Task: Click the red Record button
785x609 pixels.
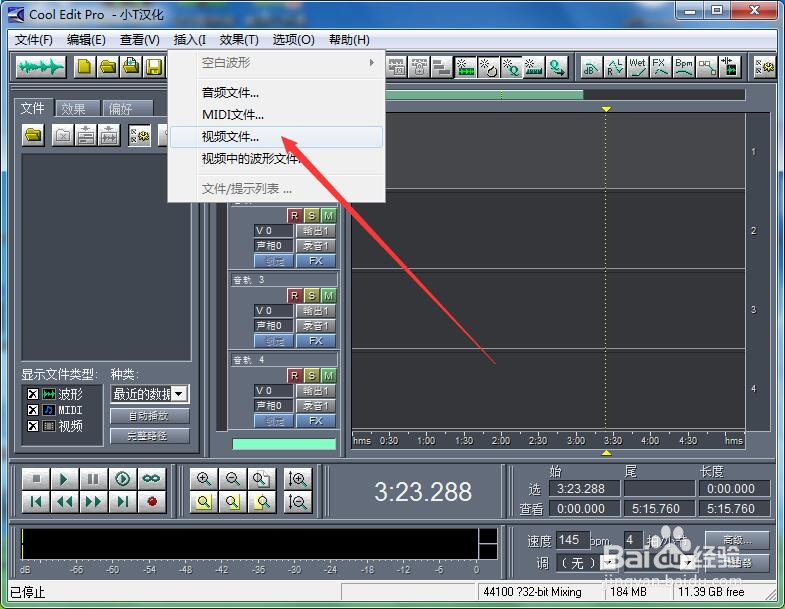Action: pyautogui.click(x=152, y=501)
